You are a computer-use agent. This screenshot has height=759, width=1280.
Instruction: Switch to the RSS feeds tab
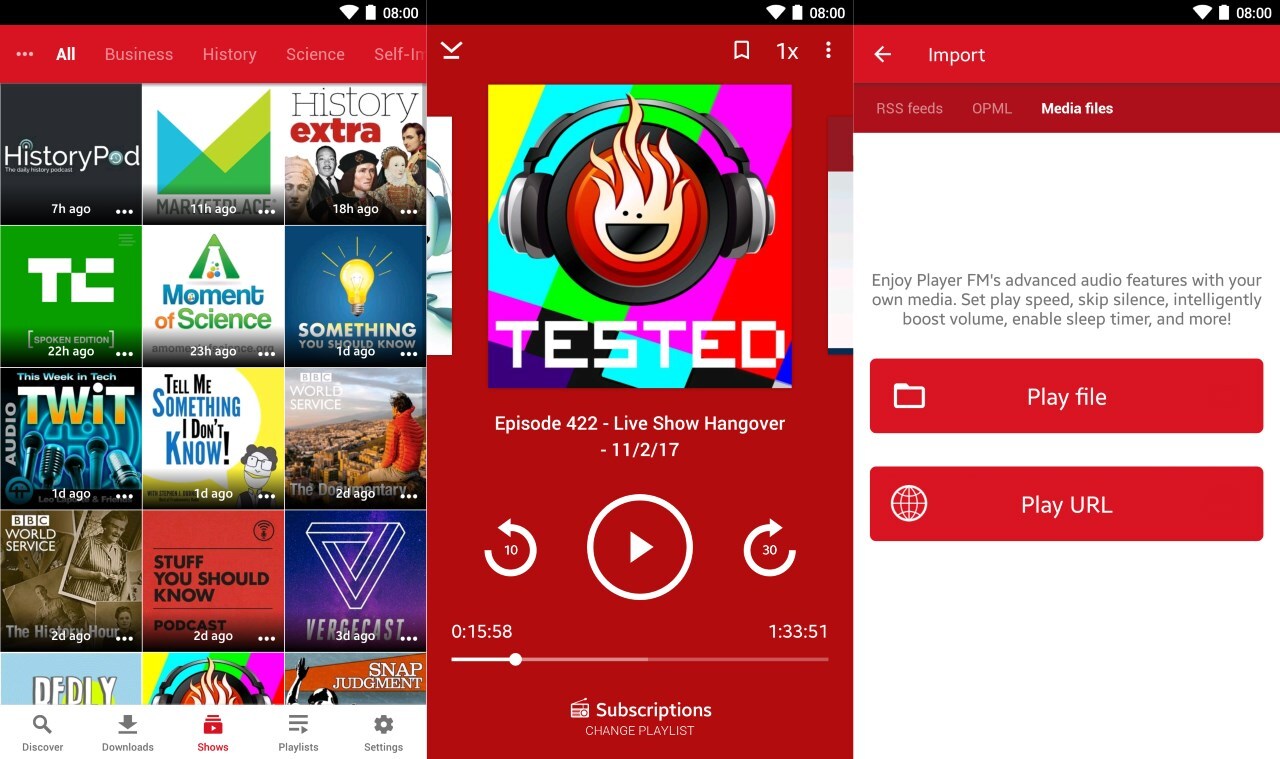tap(909, 108)
